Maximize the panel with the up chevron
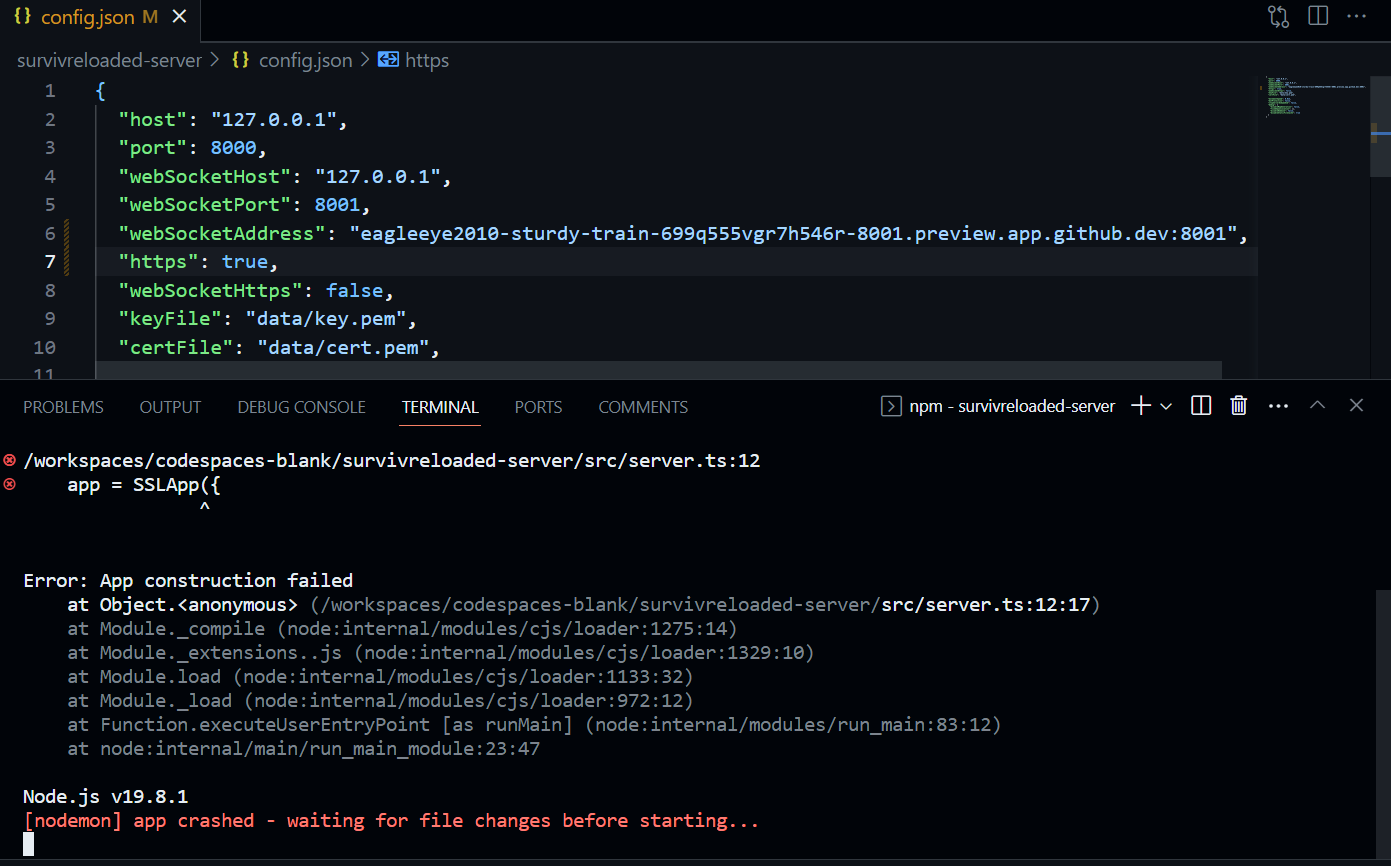 pyautogui.click(x=1318, y=405)
